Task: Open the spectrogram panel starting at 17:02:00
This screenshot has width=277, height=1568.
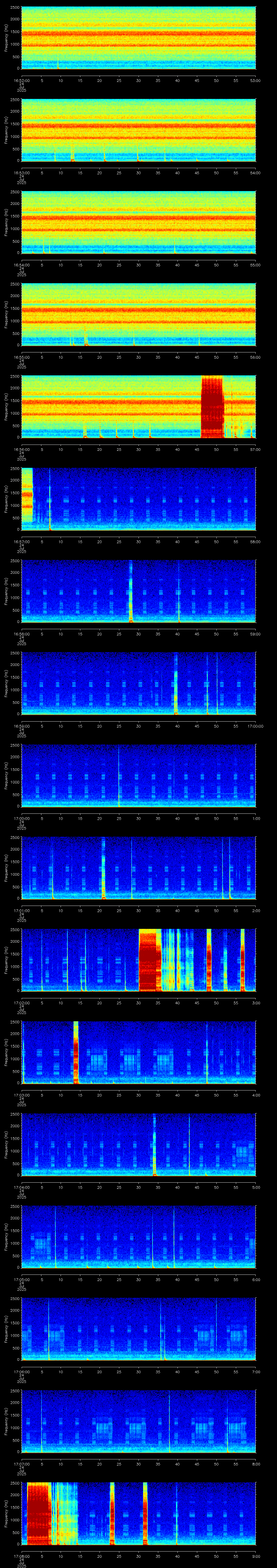Action: click(138, 960)
